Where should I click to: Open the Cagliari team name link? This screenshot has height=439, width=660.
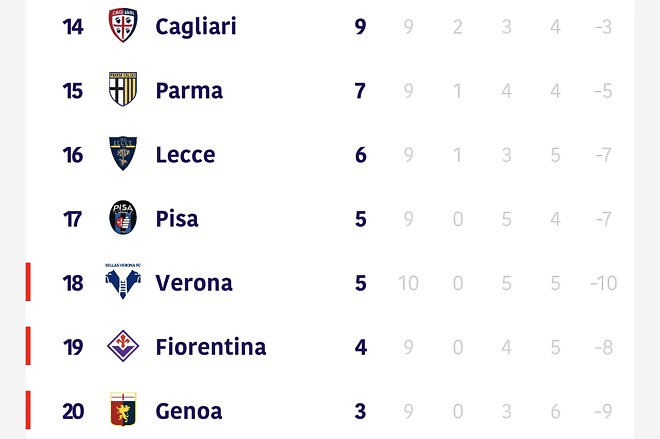pos(196,27)
